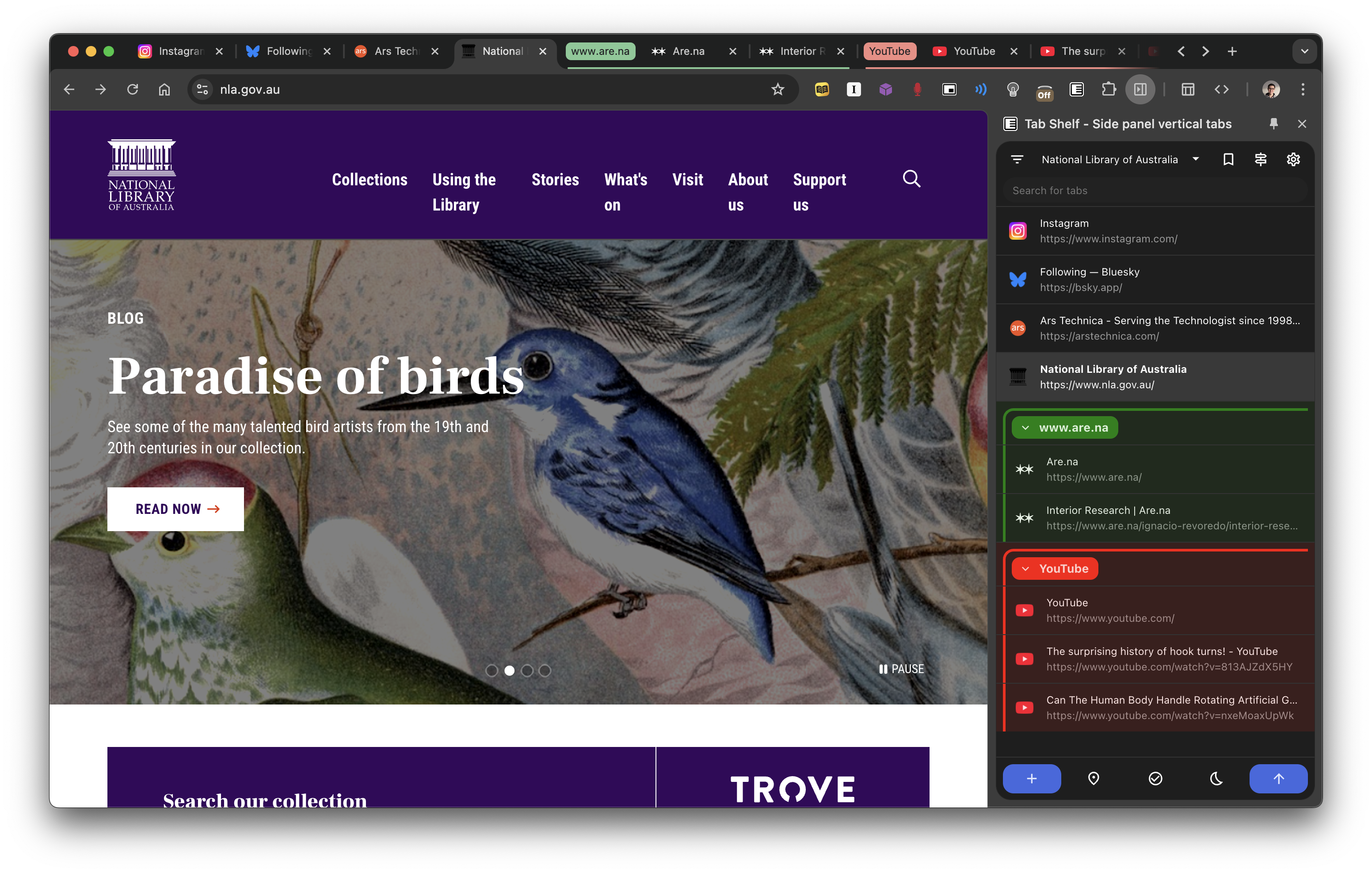
Task: Open Tab Shelf settings gear
Action: coord(1293,160)
